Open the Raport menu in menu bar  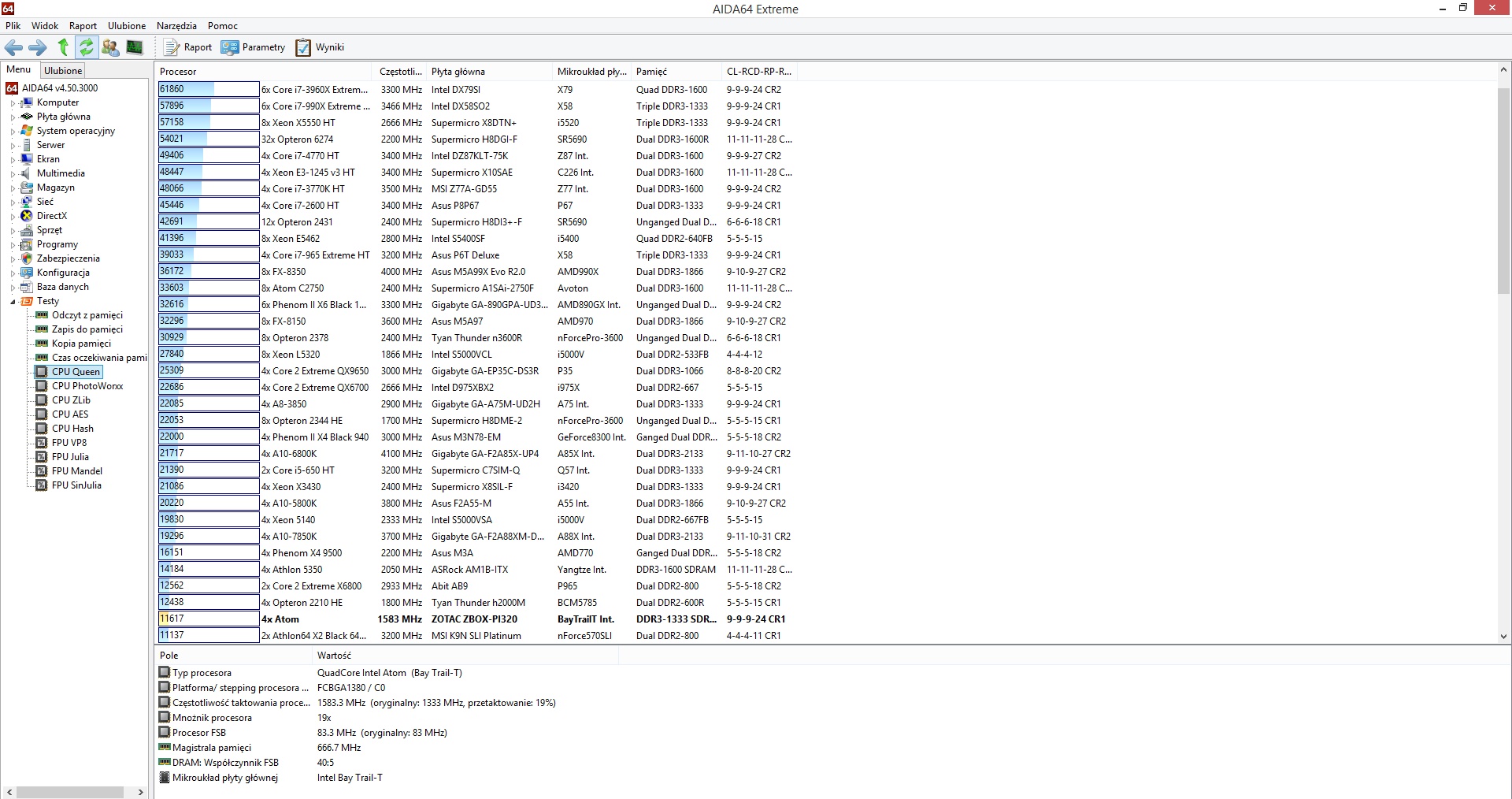click(x=83, y=26)
